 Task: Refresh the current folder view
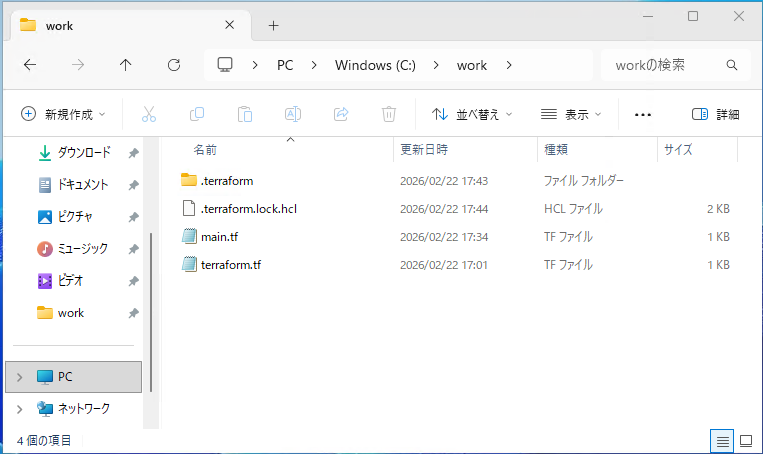point(174,65)
